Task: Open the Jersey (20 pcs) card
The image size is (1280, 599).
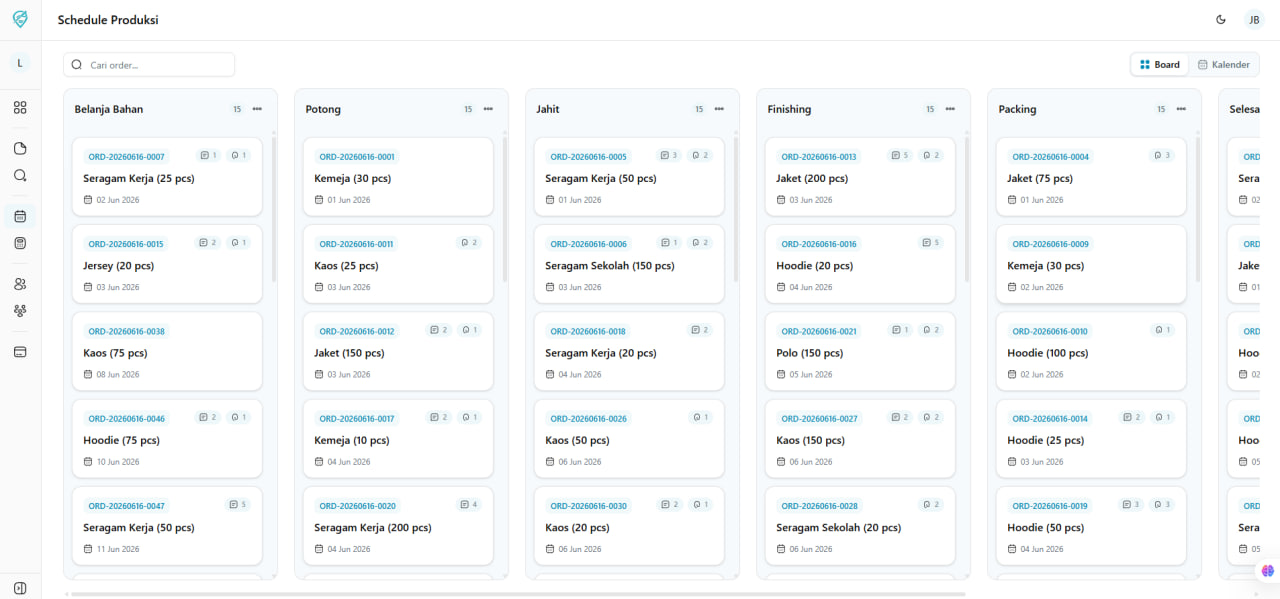Action: [167, 264]
